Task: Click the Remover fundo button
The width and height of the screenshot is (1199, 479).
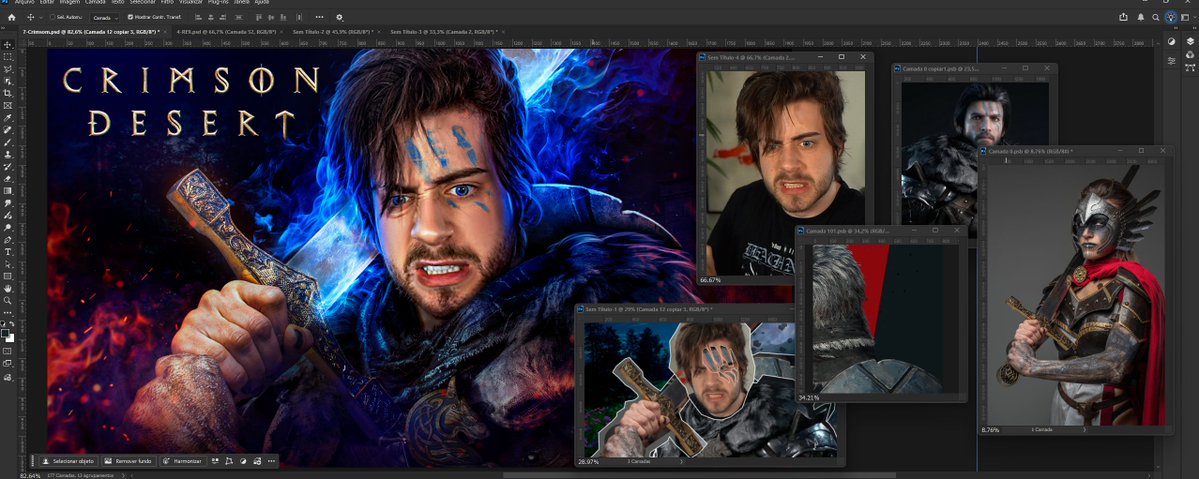Action: (x=128, y=461)
